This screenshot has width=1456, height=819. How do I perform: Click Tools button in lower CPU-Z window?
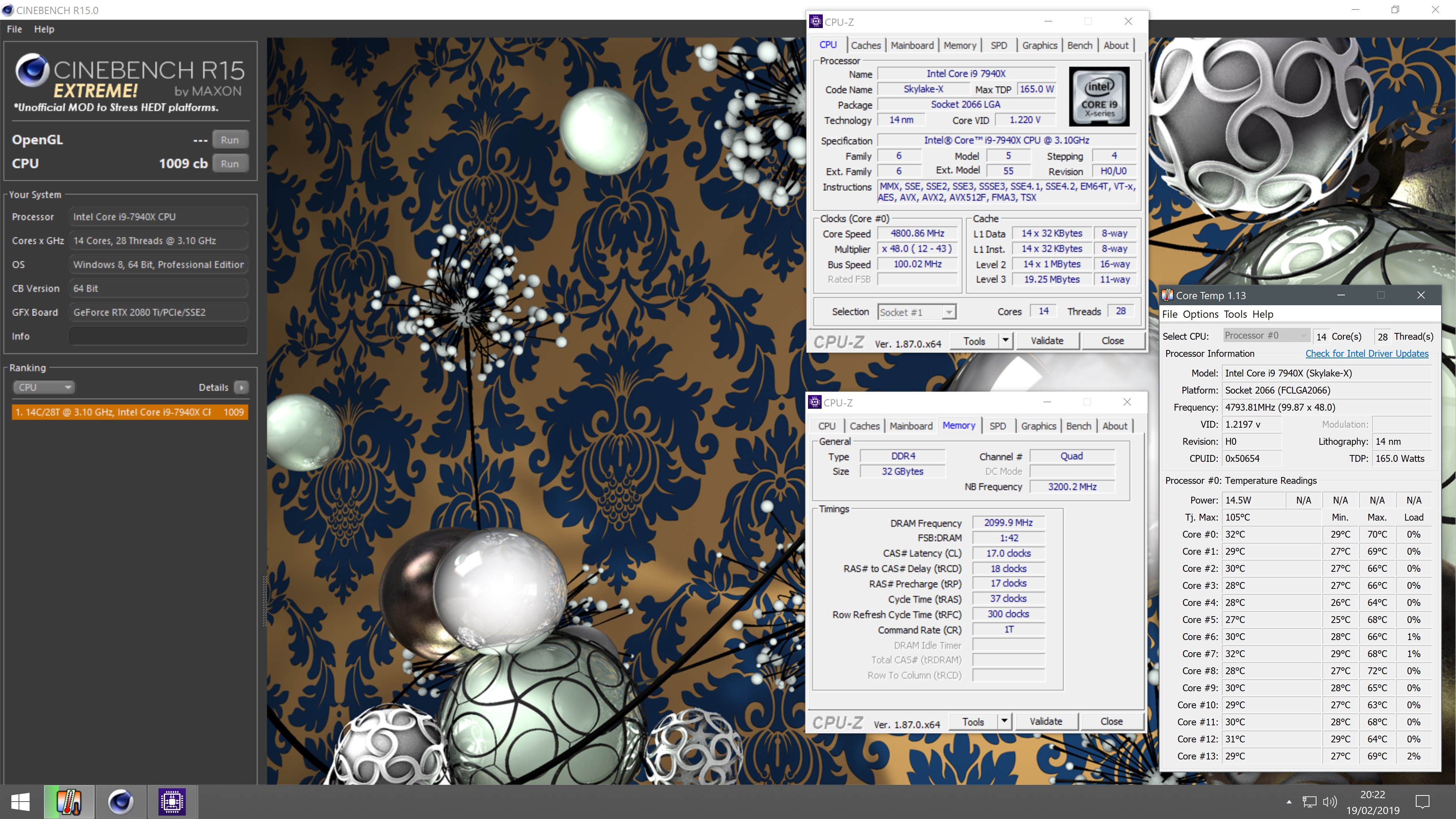tap(973, 721)
